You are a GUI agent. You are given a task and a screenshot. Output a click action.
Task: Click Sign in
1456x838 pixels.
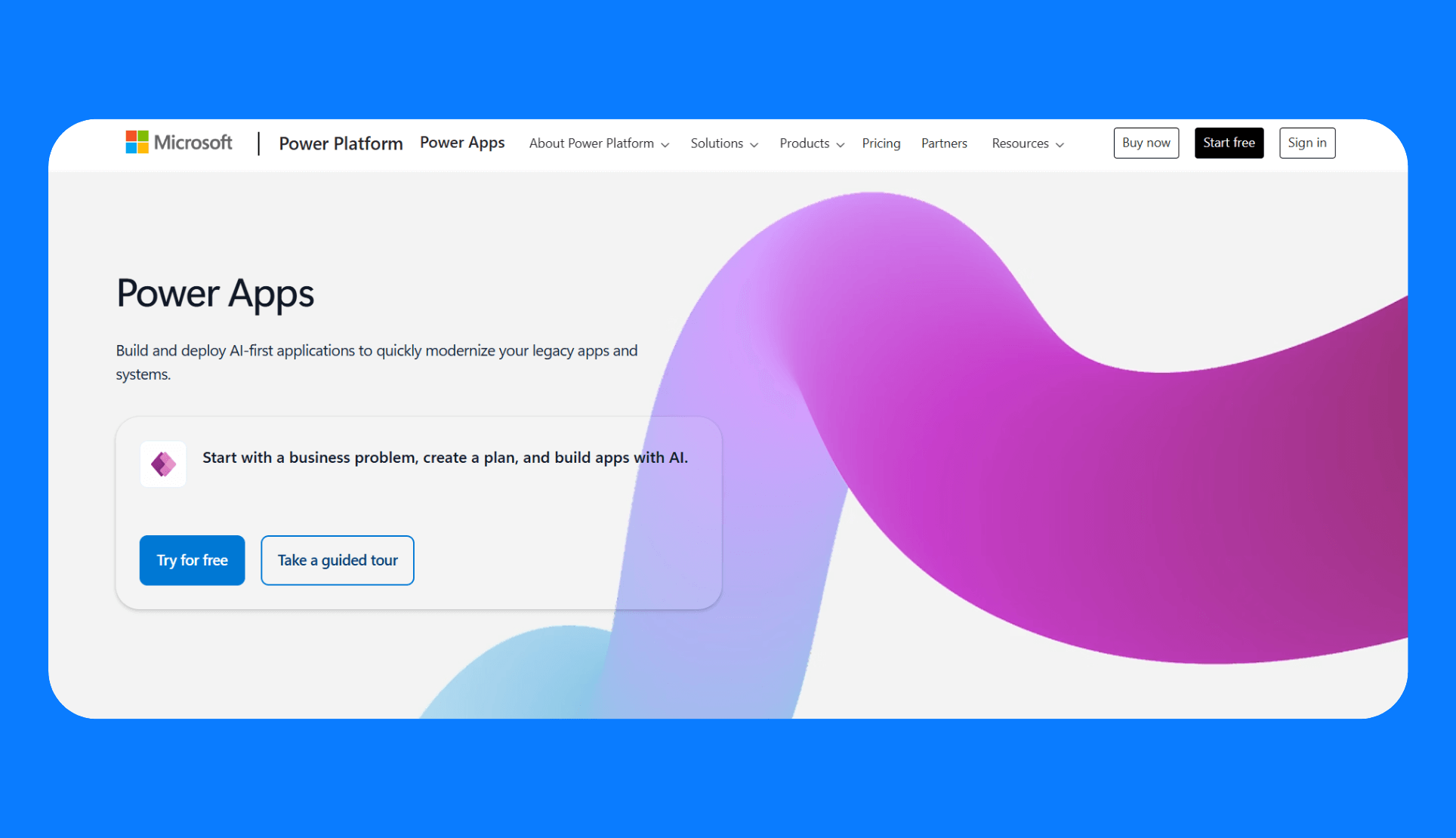pos(1306,143)
